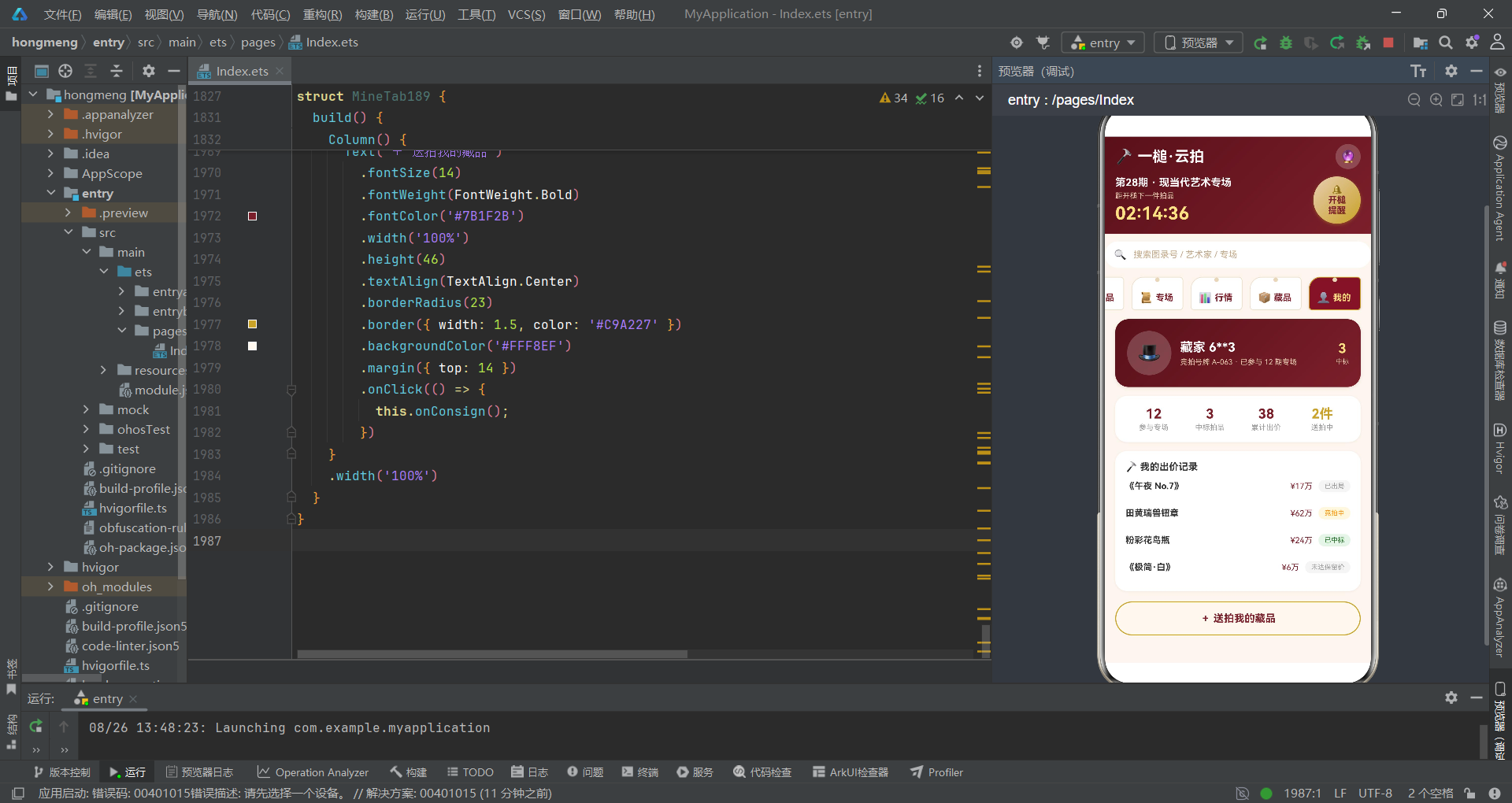Open the user account profile icon

click(x=1497, y=43)
